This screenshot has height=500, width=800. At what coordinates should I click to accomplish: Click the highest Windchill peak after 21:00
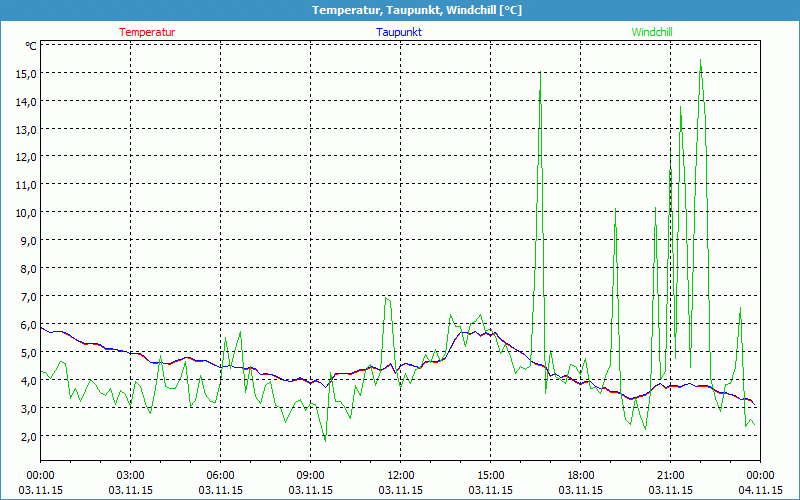tap(700, 61)
